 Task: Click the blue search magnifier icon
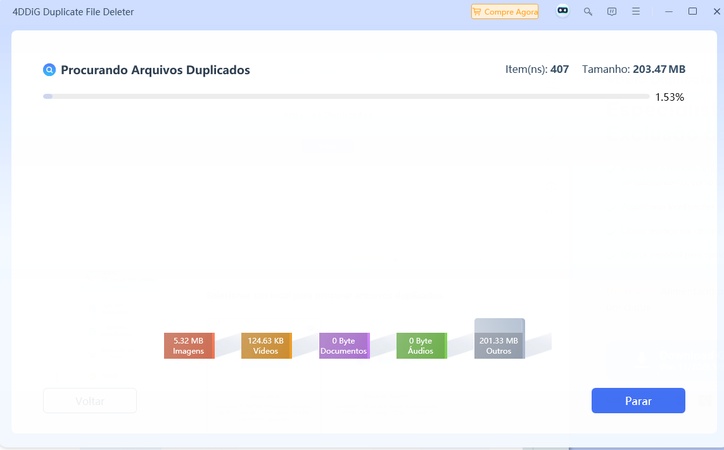click(49, 70)
